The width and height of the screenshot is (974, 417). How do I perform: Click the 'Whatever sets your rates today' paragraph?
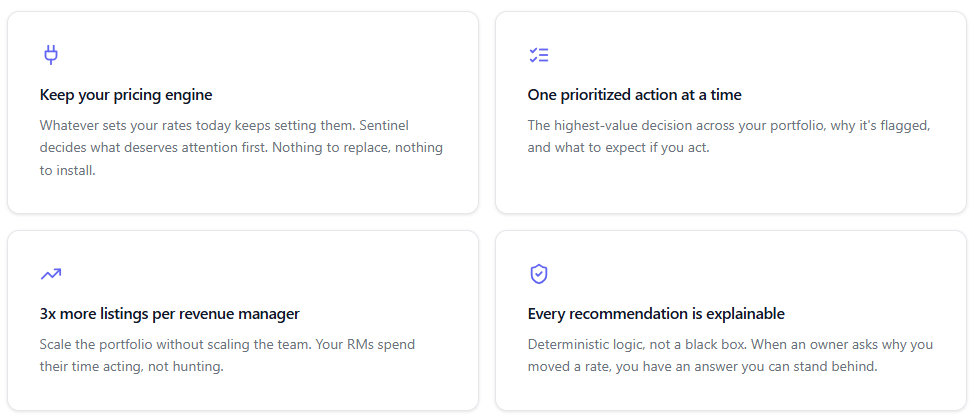coord(242,148)
